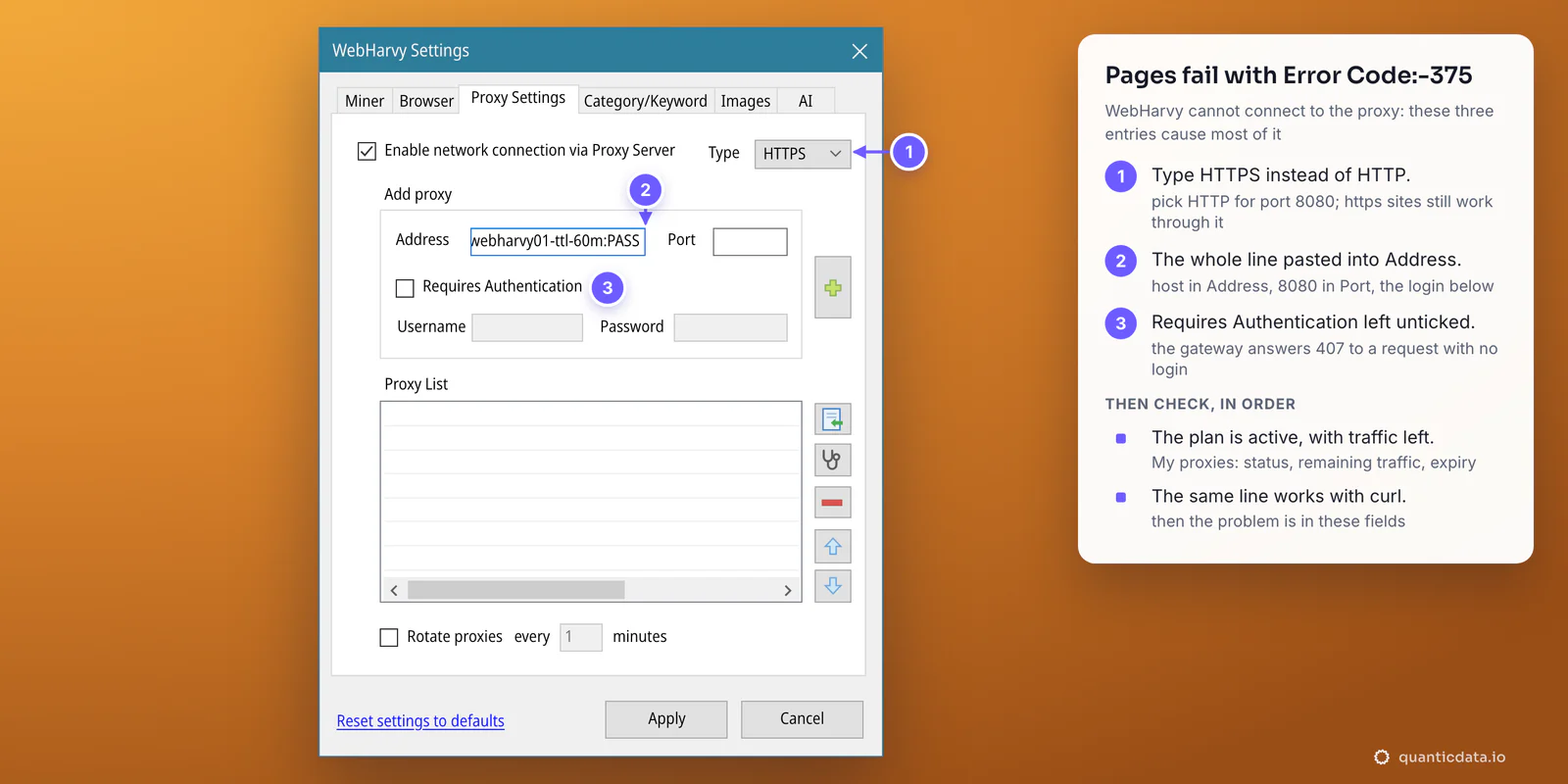Move proxy up with the up arrow icon

point(833,546)
